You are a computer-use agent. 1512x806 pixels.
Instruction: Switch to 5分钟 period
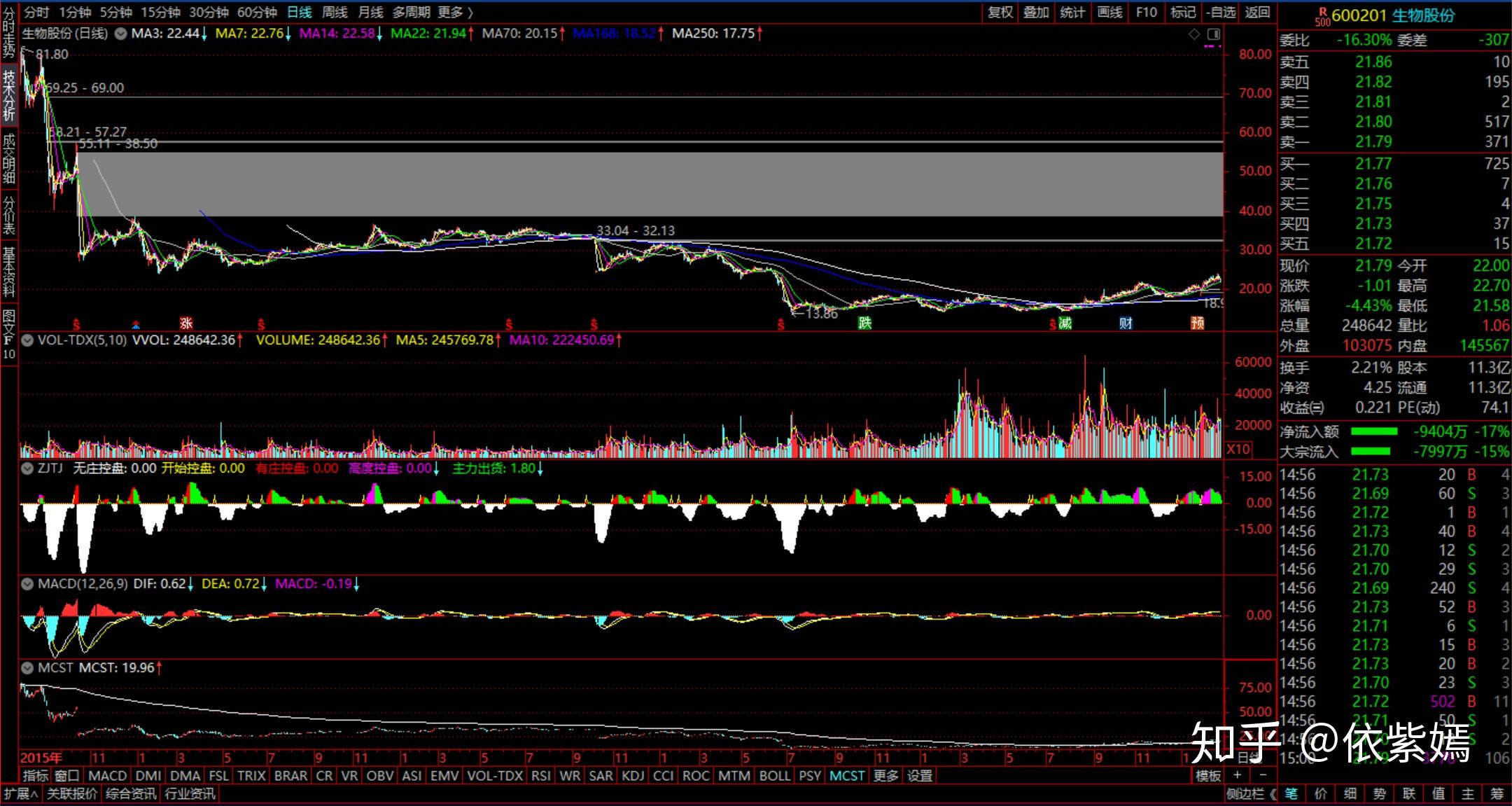coord(115,13)
